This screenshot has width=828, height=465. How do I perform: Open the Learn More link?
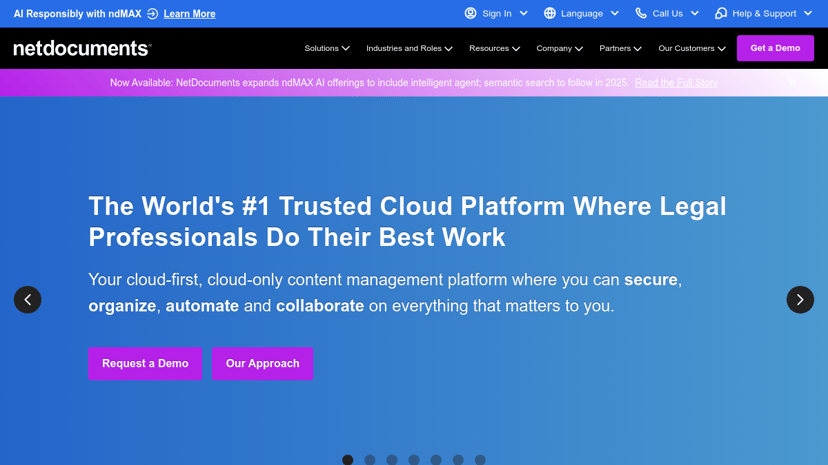point(189,14)
